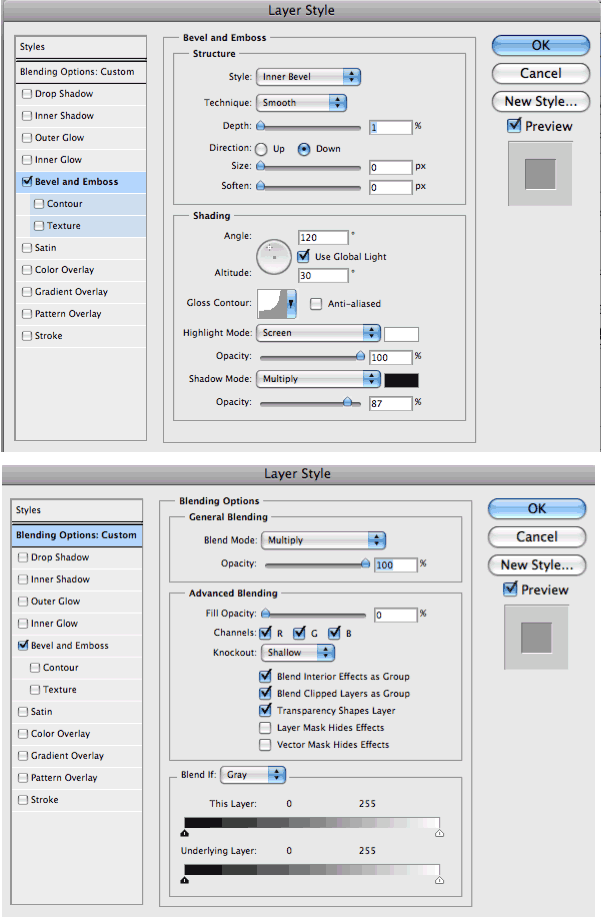
Task: Enable Color Overlay in bottom dialog
Action: click(23, 733)
